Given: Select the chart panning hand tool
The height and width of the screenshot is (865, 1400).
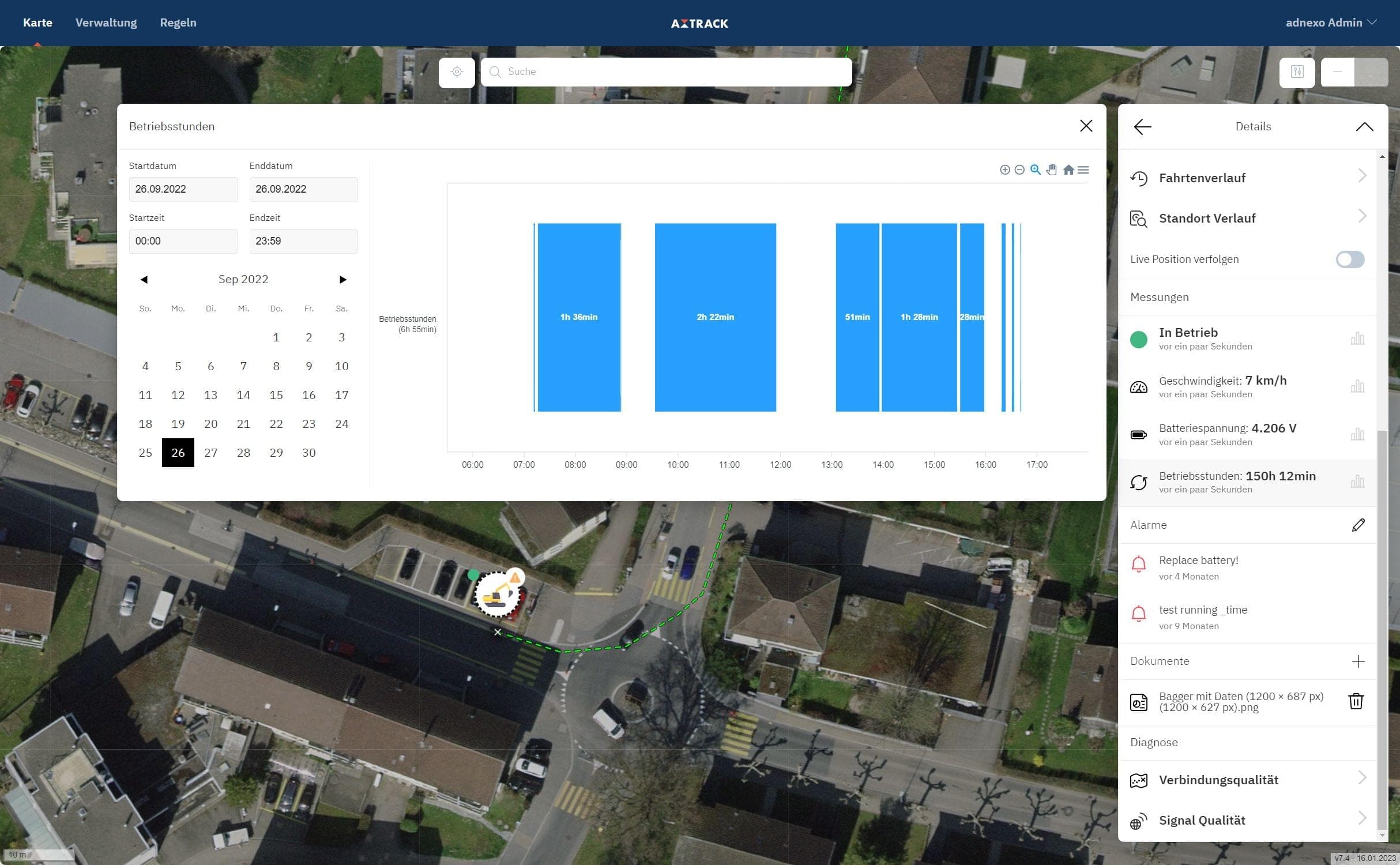Looking at the screenshot, I should 1051,170.
